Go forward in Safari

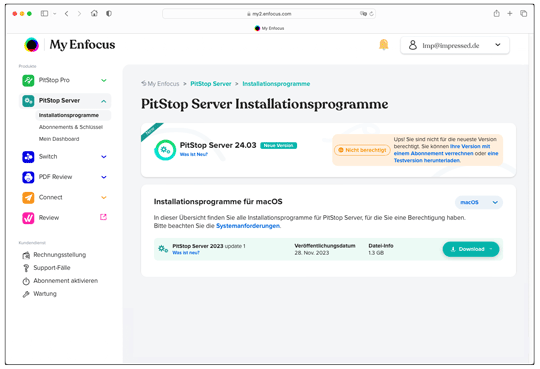80,13
